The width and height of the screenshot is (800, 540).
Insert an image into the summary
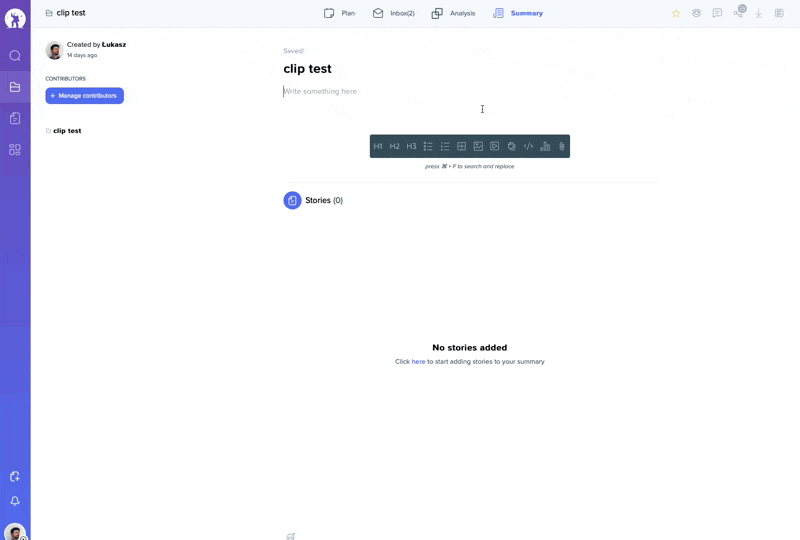click(478, 146)
